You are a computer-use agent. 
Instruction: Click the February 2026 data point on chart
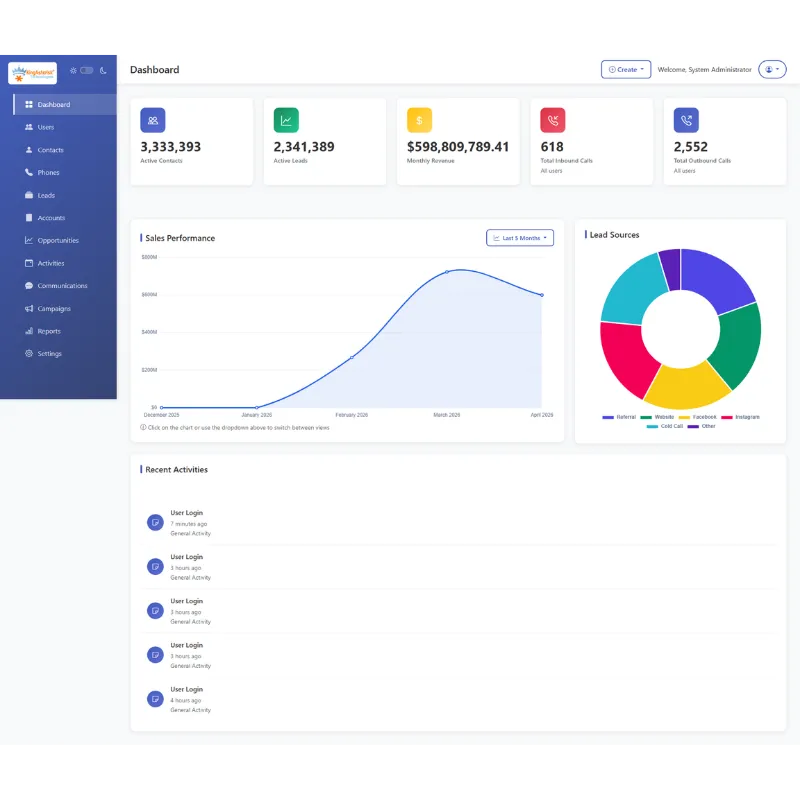coord(352,358)
